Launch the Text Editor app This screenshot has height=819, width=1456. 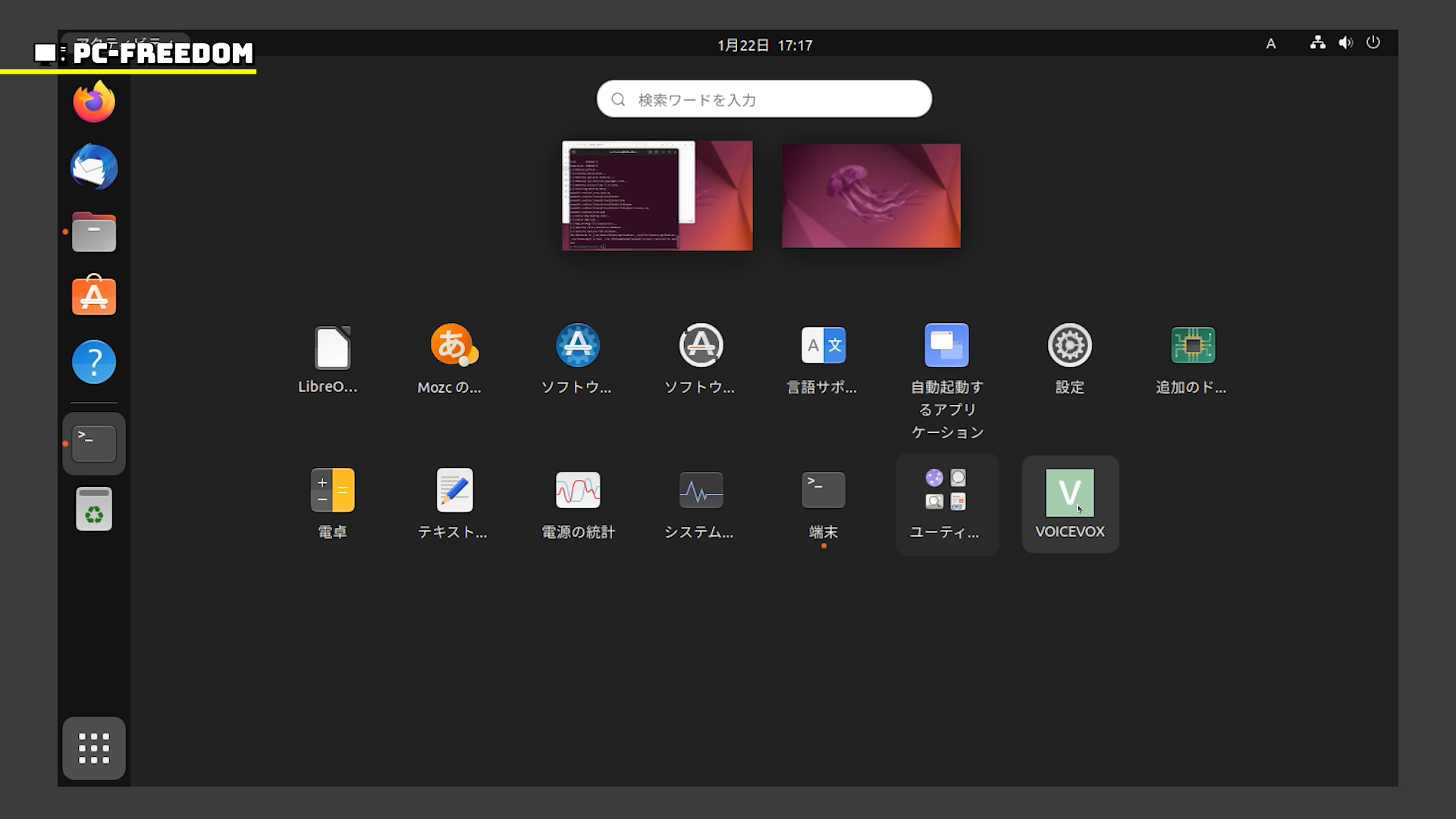coord(454,491)
